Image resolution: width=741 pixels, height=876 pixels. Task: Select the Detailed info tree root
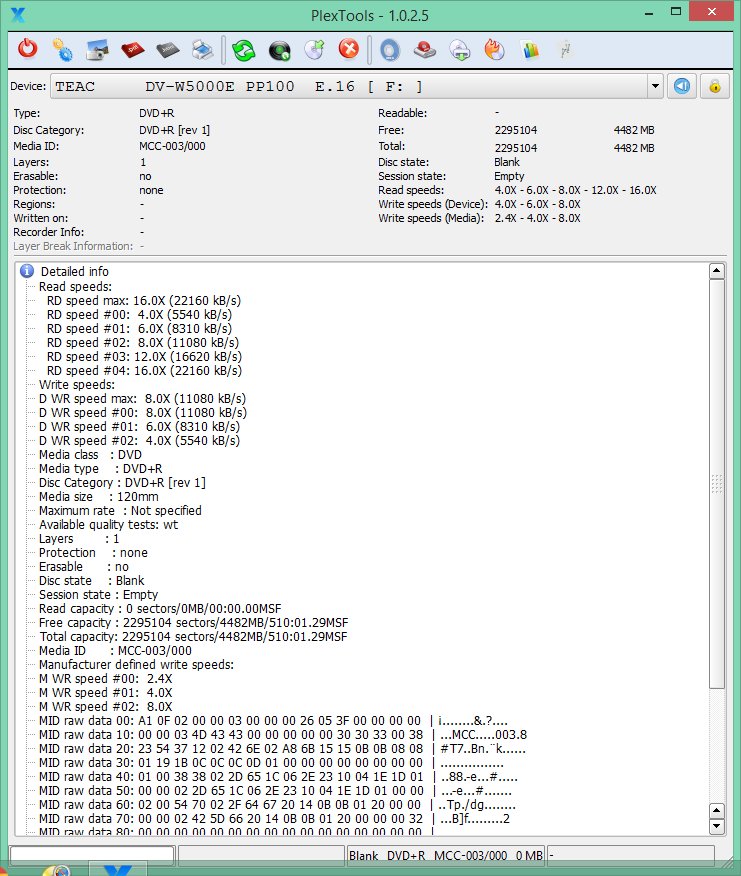tap(75, 272)
